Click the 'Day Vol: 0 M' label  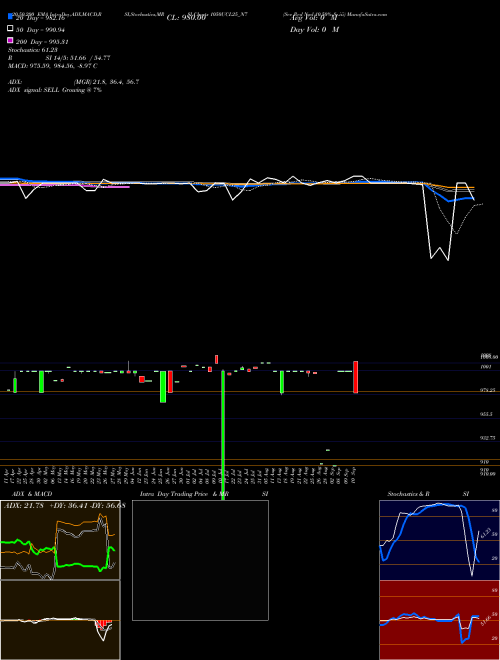pos(314,30)
